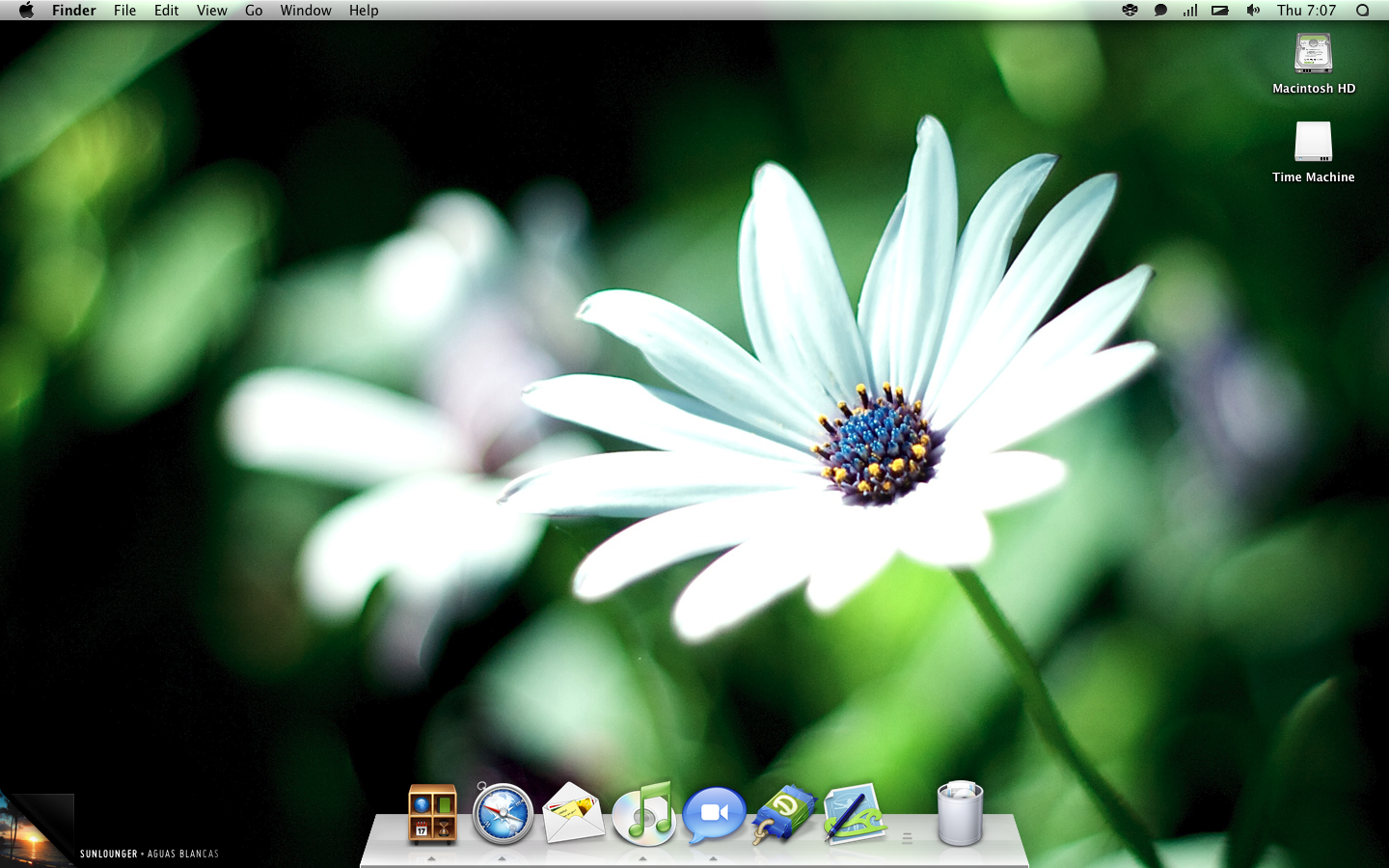This screenshot has width=1389, height=868.
Task: Open the File menu
Action: (x=124, y=11)
